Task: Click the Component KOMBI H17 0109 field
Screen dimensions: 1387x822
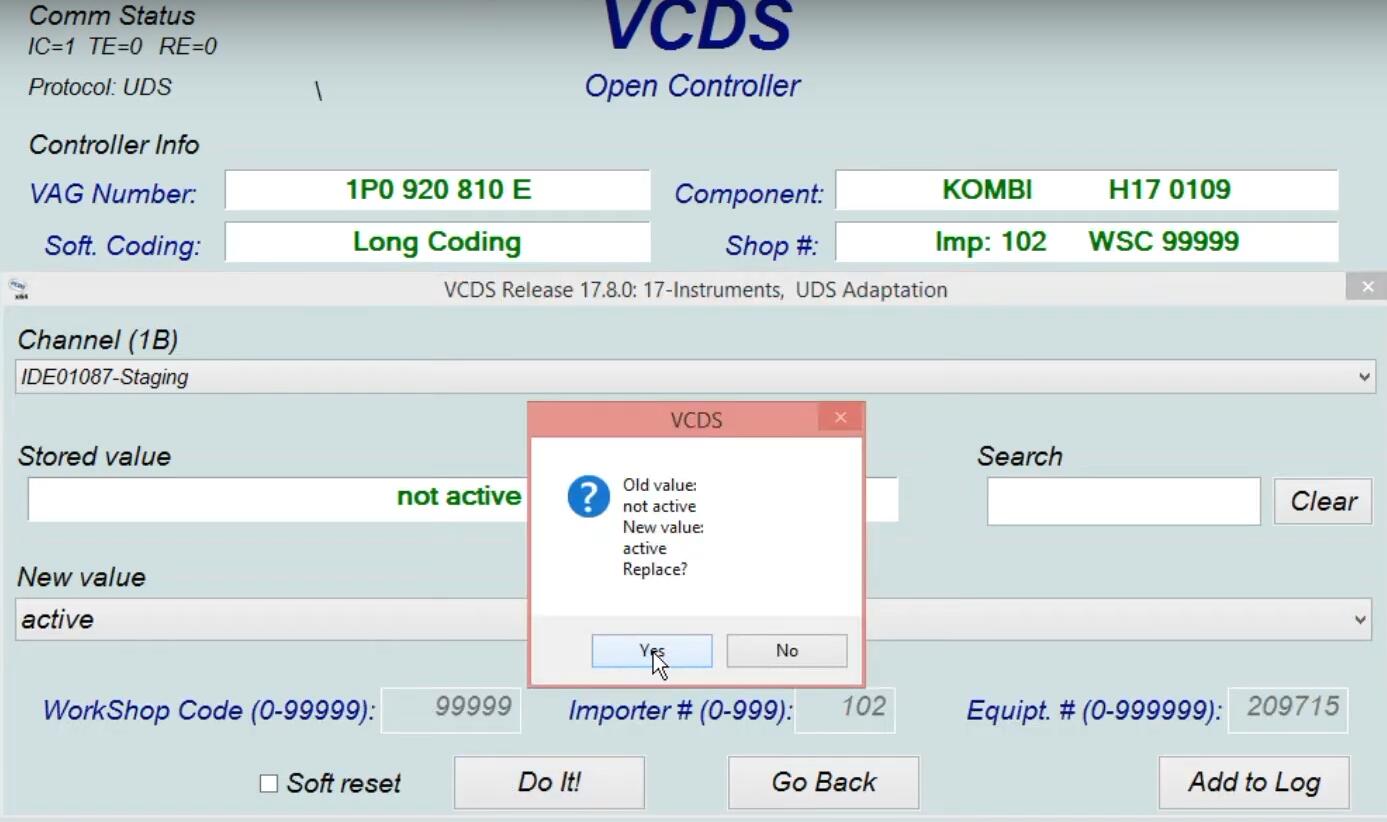Action: [1086, 190]
